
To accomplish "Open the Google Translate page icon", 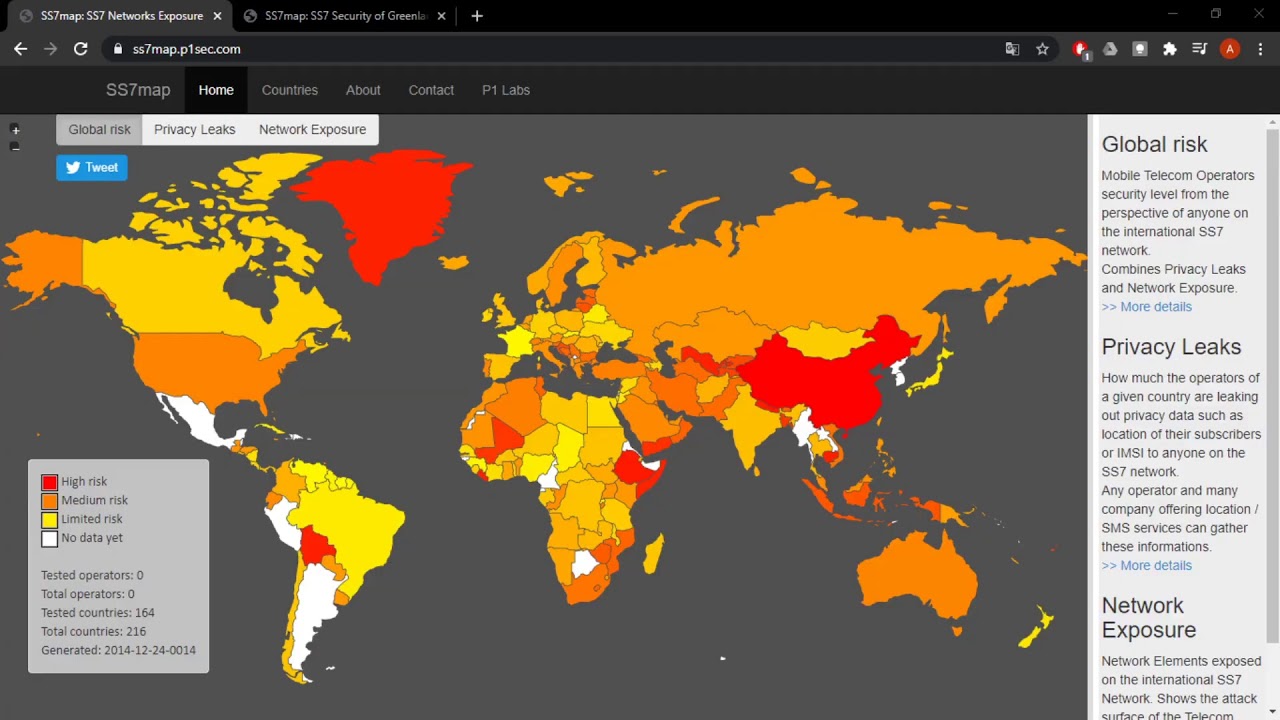I will pos(1012,49).
